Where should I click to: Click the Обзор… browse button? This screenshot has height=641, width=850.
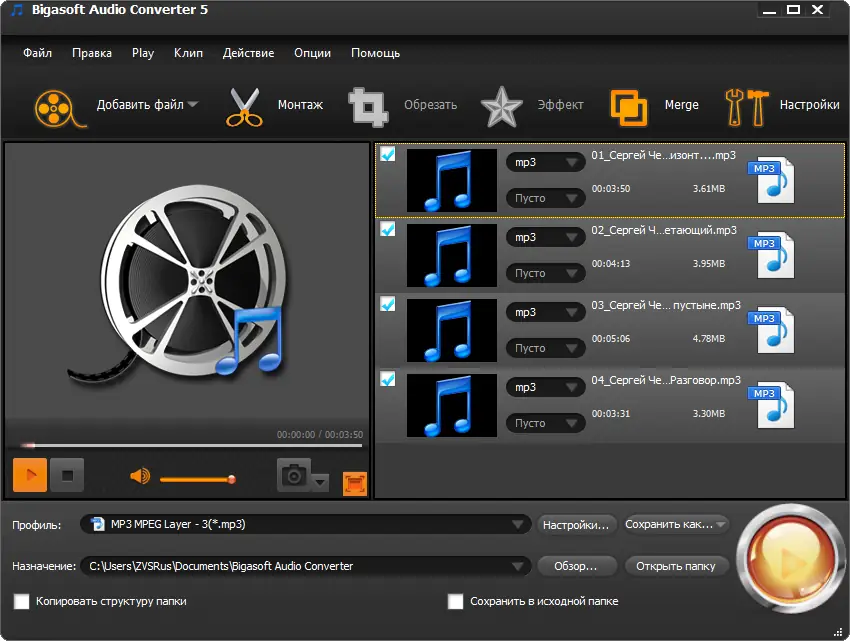[x=576, y=566]
